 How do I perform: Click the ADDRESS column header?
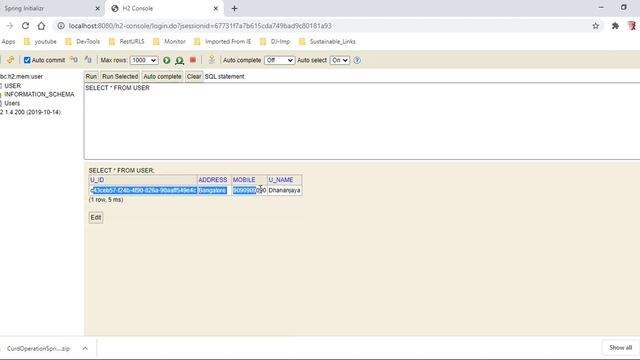coord(214,180)
